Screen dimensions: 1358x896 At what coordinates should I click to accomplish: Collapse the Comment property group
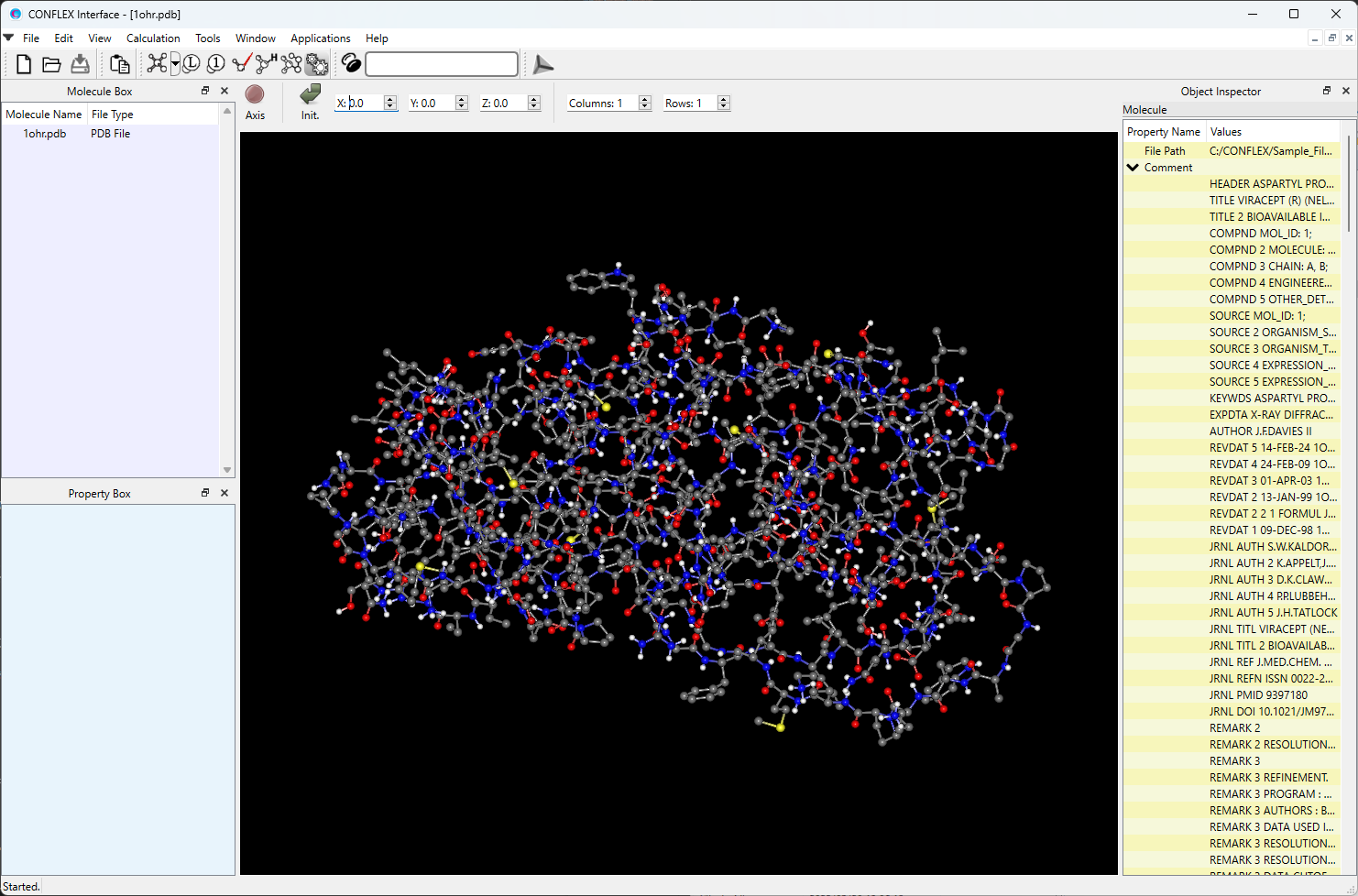click(x=1133, y=168)
